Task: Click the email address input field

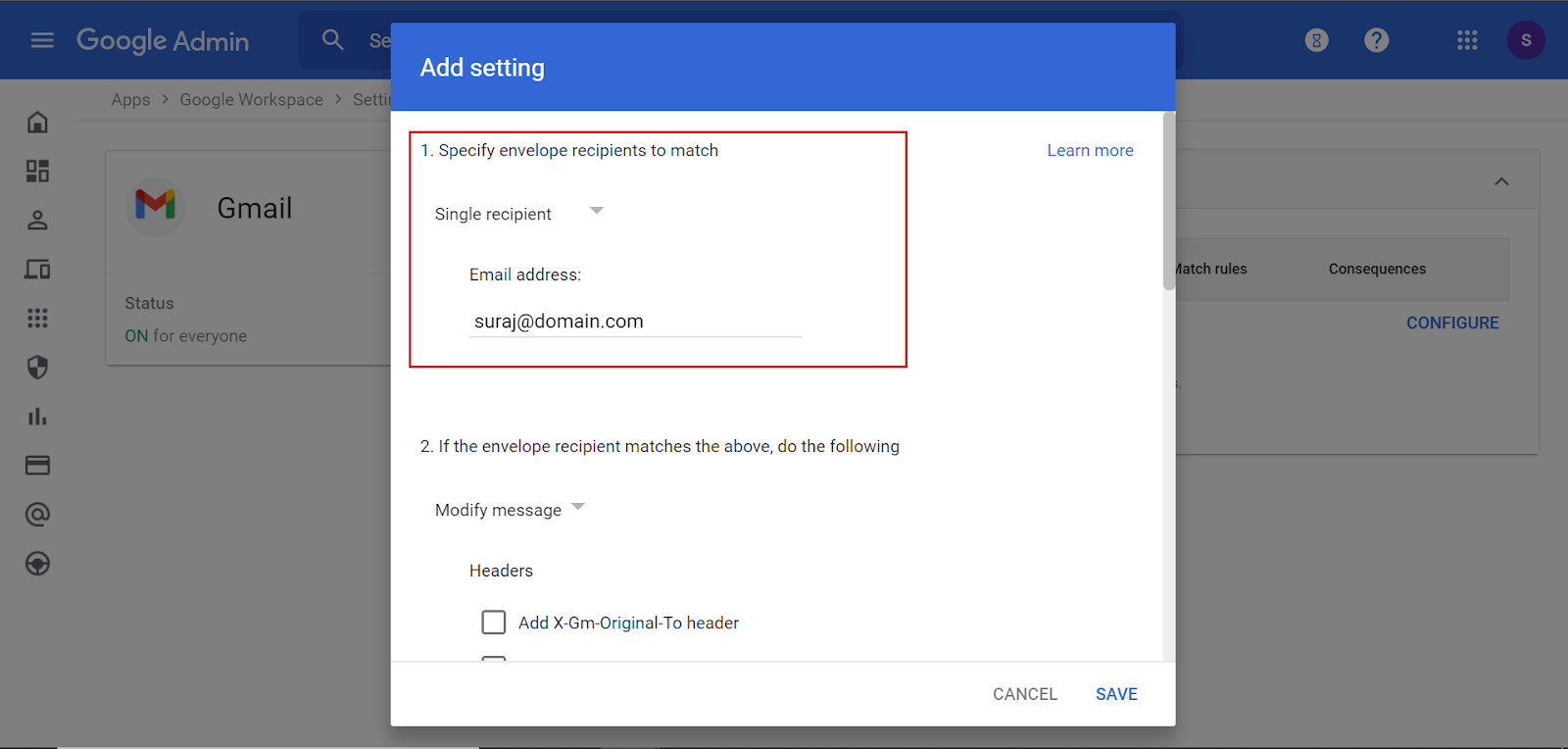Action: 635,322
